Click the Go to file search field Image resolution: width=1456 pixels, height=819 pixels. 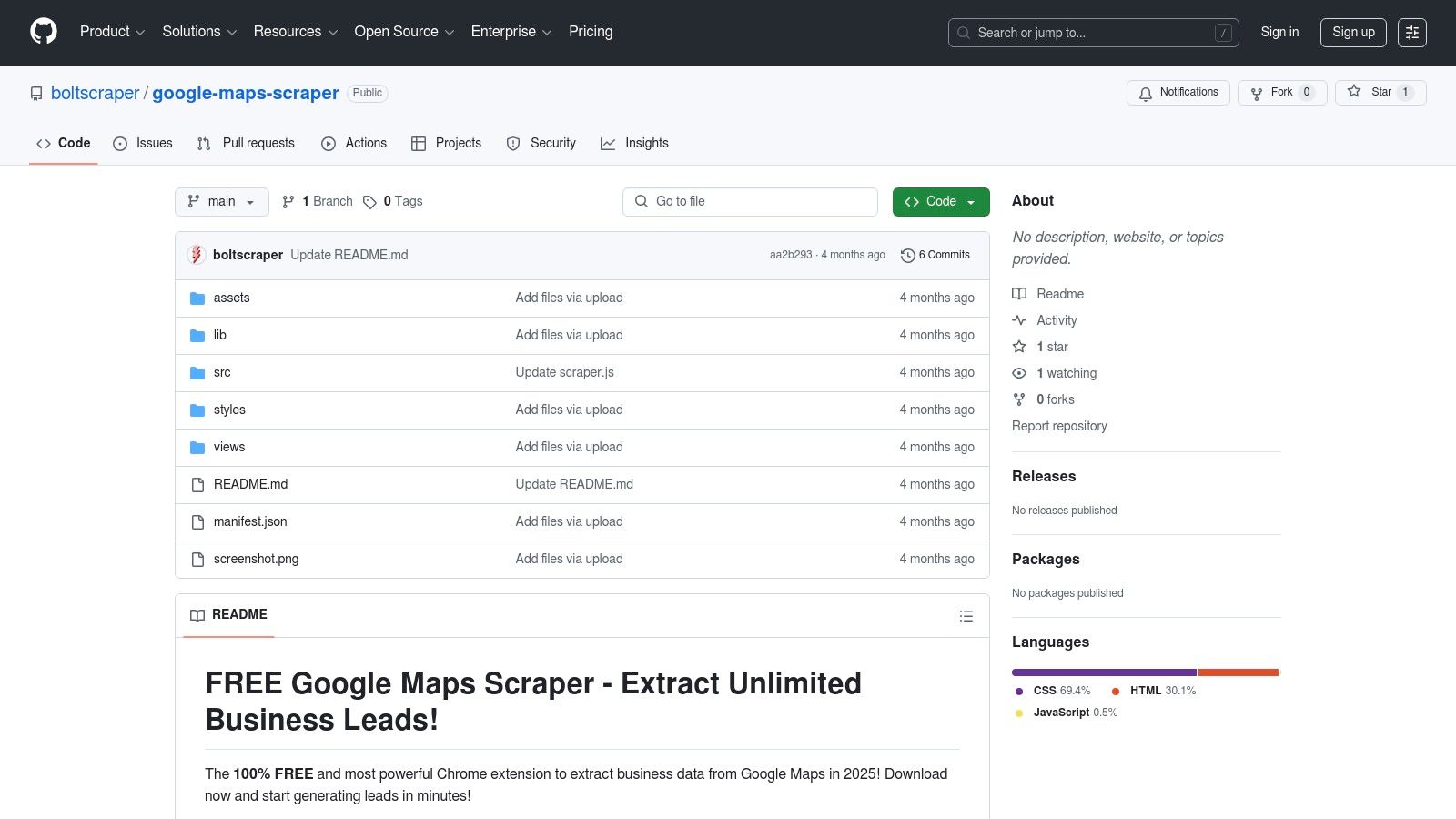coord(750,202)
